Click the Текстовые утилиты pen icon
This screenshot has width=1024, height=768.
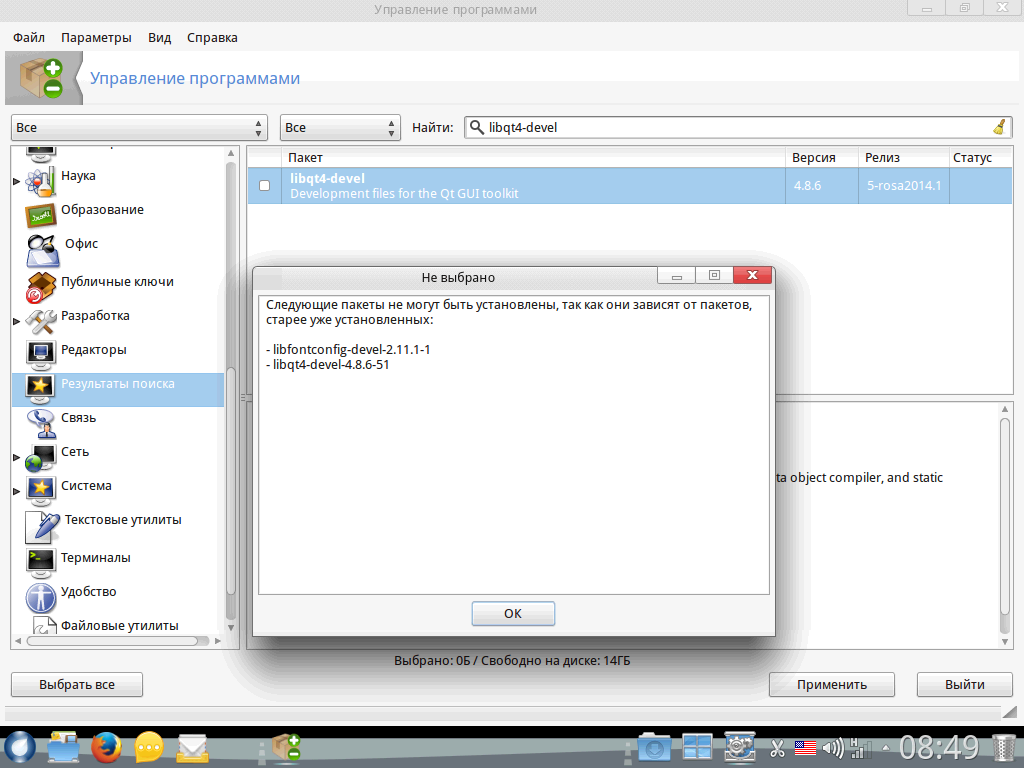click(42, 526)
